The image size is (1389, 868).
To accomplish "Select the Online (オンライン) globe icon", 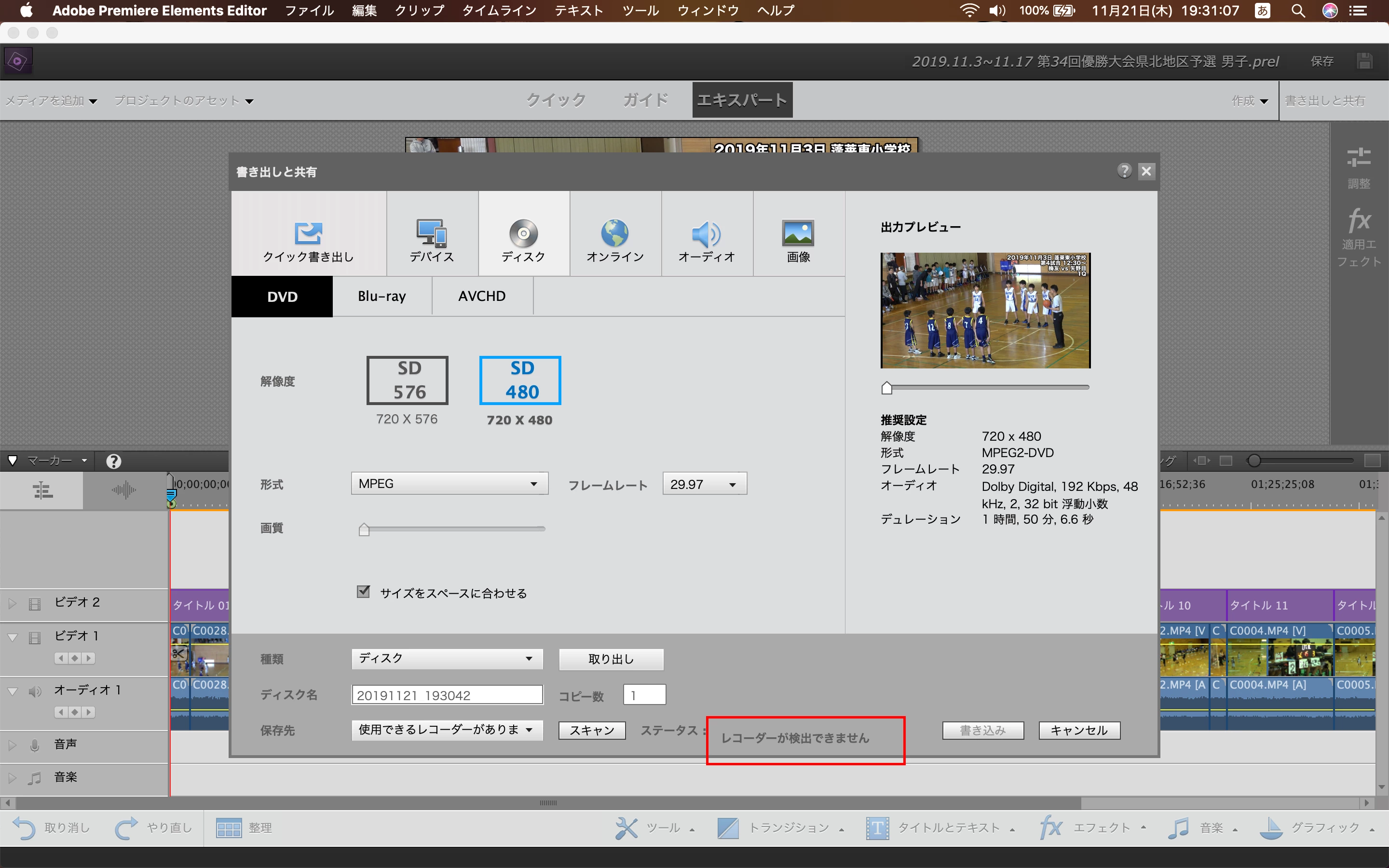I will coord(615,234).
